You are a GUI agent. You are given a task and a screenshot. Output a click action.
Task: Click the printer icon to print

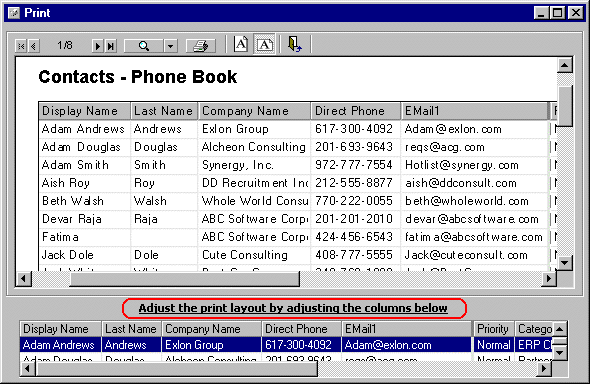[201, 46]
